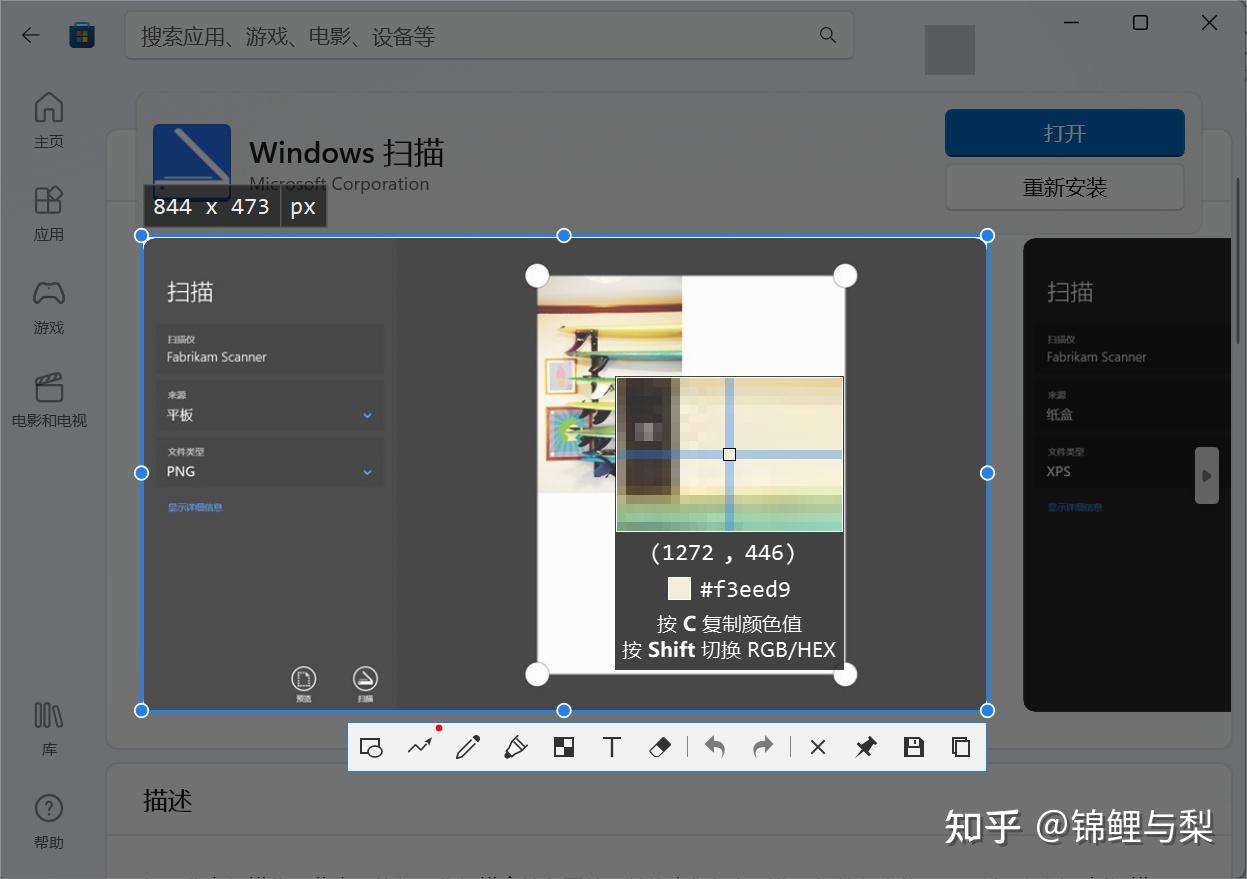This screenshot has height=879, width=1247.
Task: Click the dark theme screenshot thumbnail
Action: click(1127, 475)
